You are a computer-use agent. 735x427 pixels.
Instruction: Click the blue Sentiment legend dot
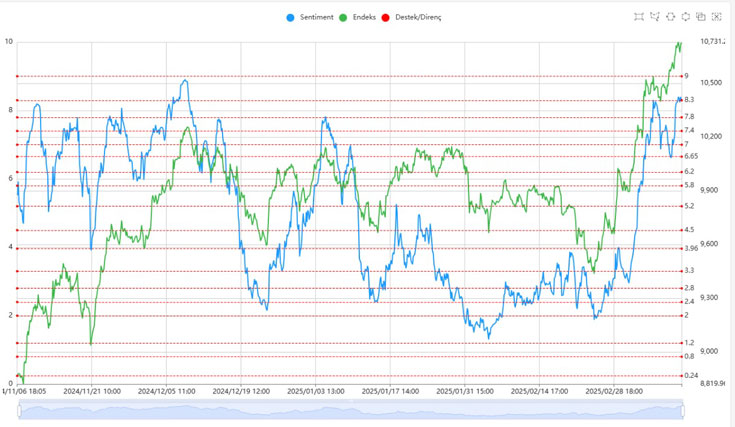(291, 18)
